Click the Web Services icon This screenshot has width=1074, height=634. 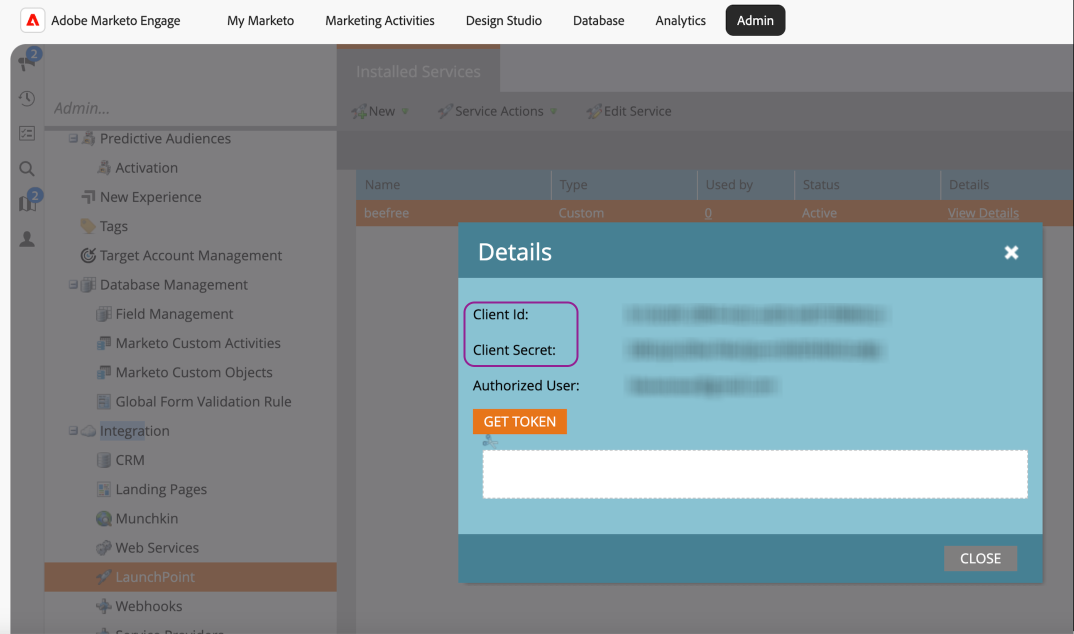(104, 548)
